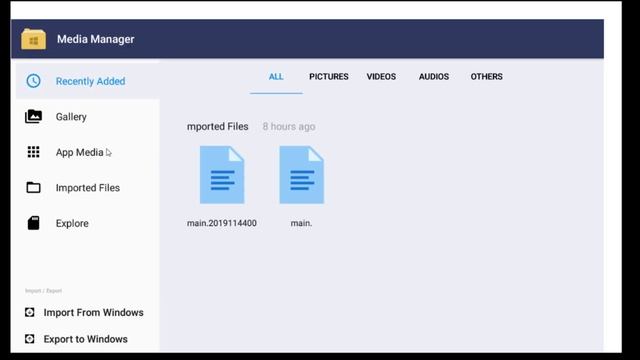Click the Media Manager title text

(96, 39)
